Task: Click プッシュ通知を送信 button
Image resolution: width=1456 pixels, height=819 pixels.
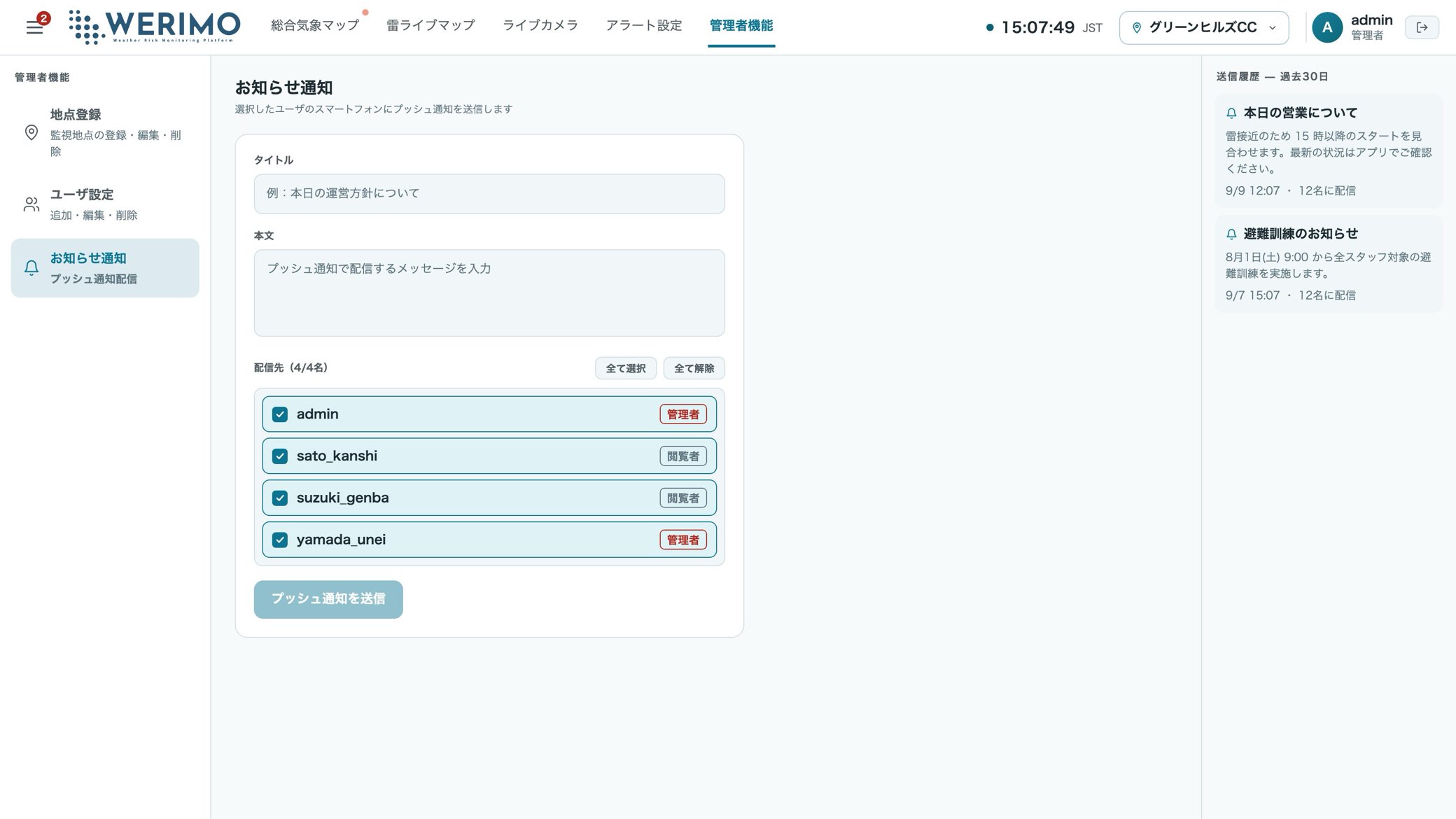Action: (x=328, y=599)
